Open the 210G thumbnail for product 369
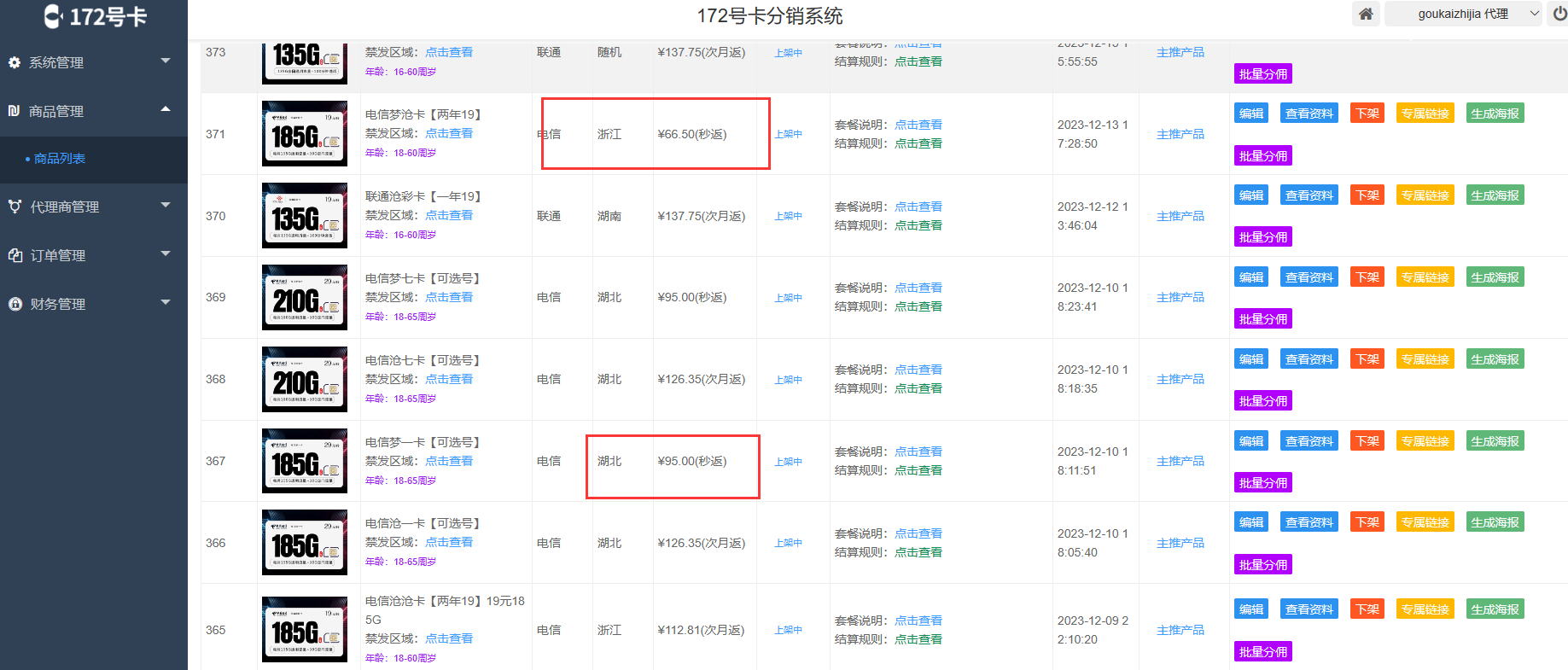The height and width of the screenshot is (670, 1568). click(305, 297)
